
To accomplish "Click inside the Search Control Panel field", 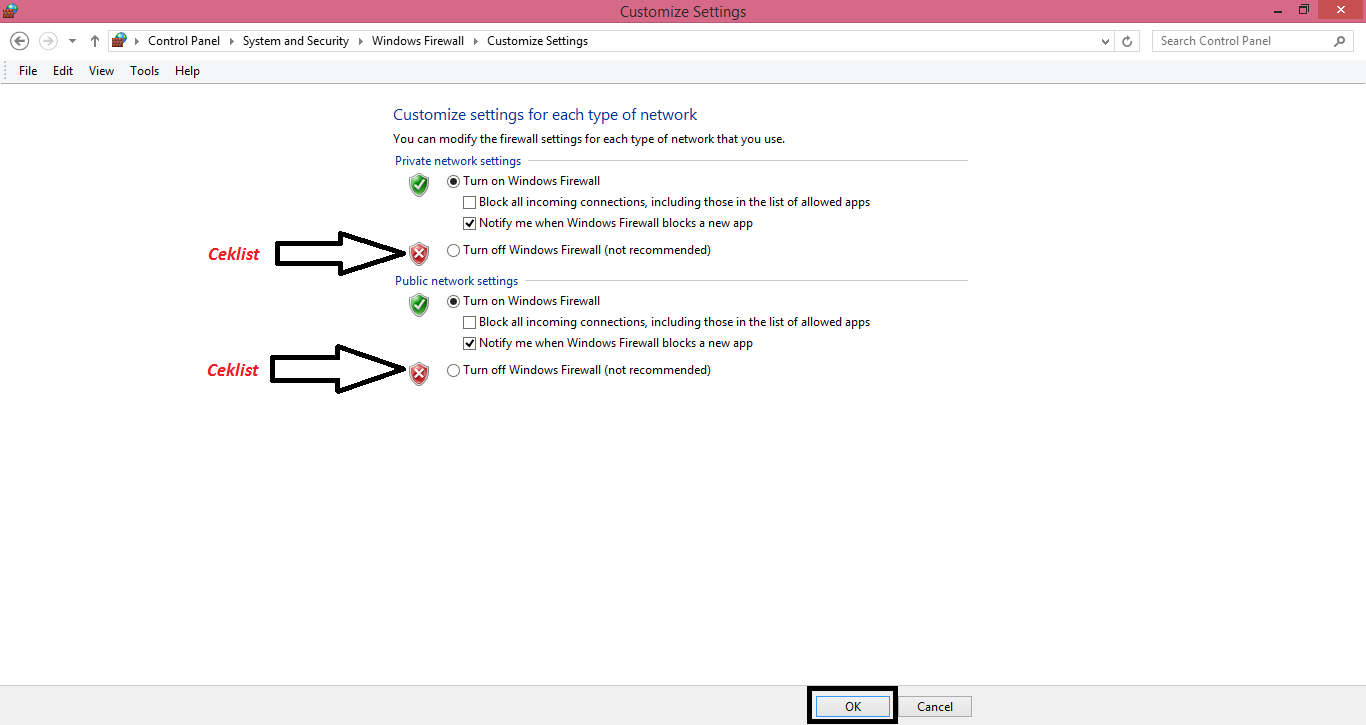I will [x=1240, y=40].
